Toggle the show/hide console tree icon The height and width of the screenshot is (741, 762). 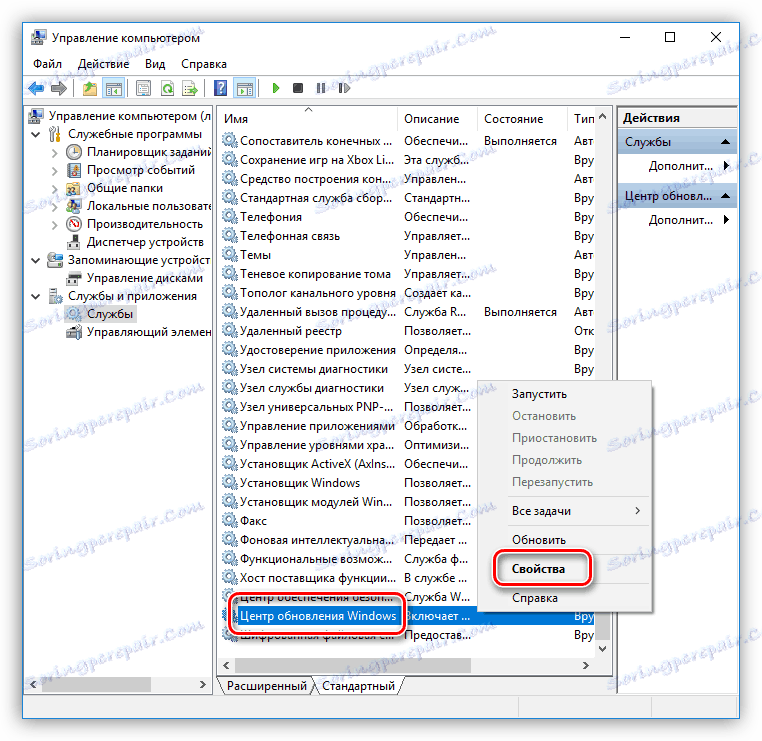[x=114, y=88]
